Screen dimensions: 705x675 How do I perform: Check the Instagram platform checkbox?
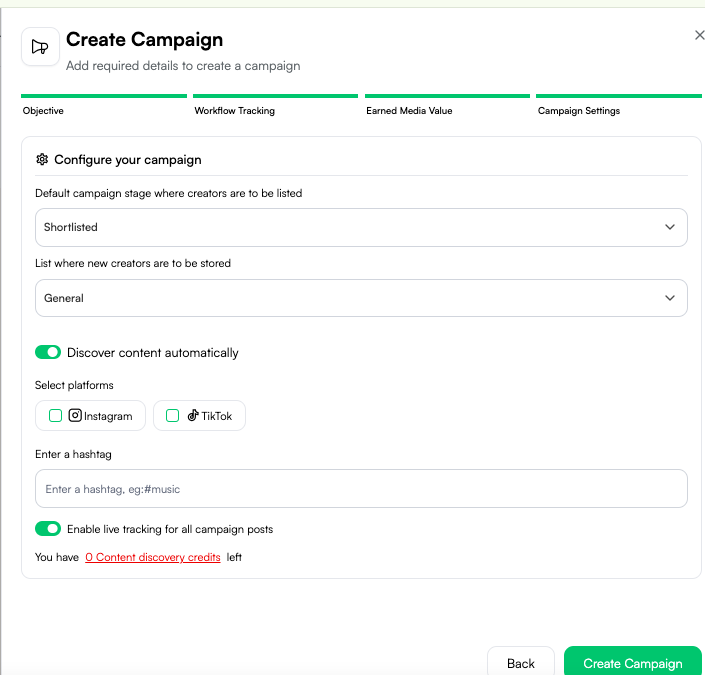click(55, 416)
